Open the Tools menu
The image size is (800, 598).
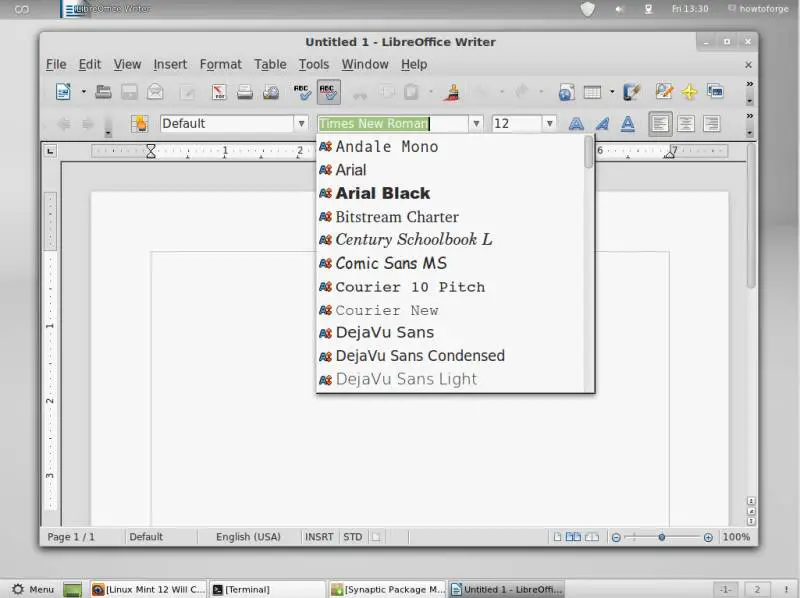pos(313,64)
